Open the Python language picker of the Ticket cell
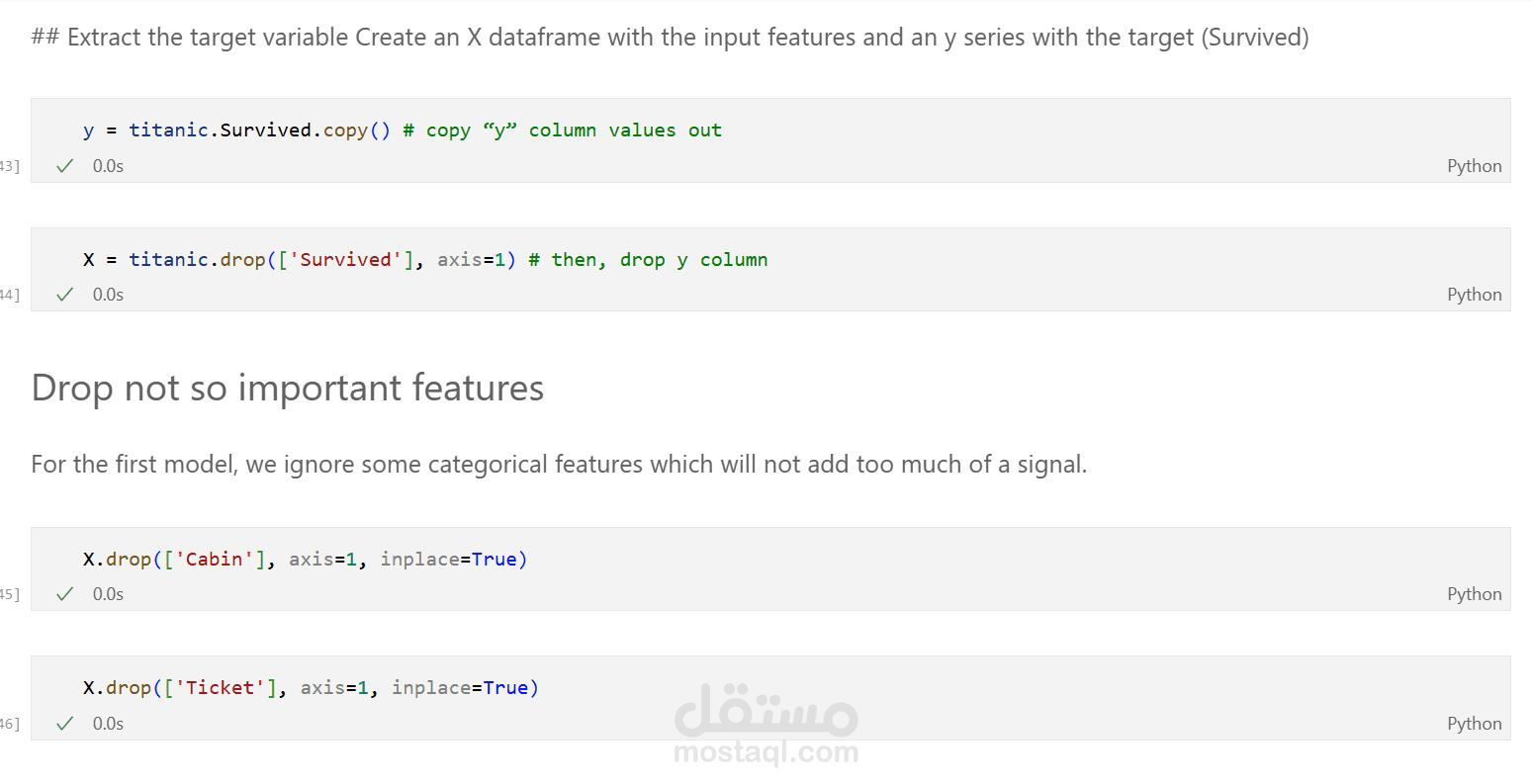The width and height of the screenshot is (1533, 784). click(x=1474, y=724)
